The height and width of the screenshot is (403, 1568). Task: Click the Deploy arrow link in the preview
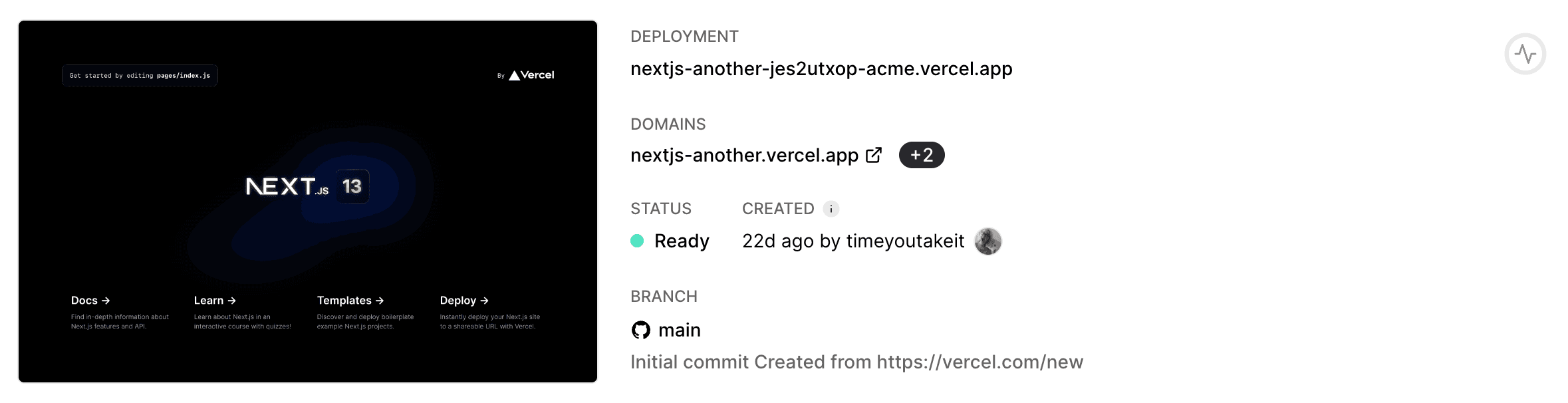464,301
